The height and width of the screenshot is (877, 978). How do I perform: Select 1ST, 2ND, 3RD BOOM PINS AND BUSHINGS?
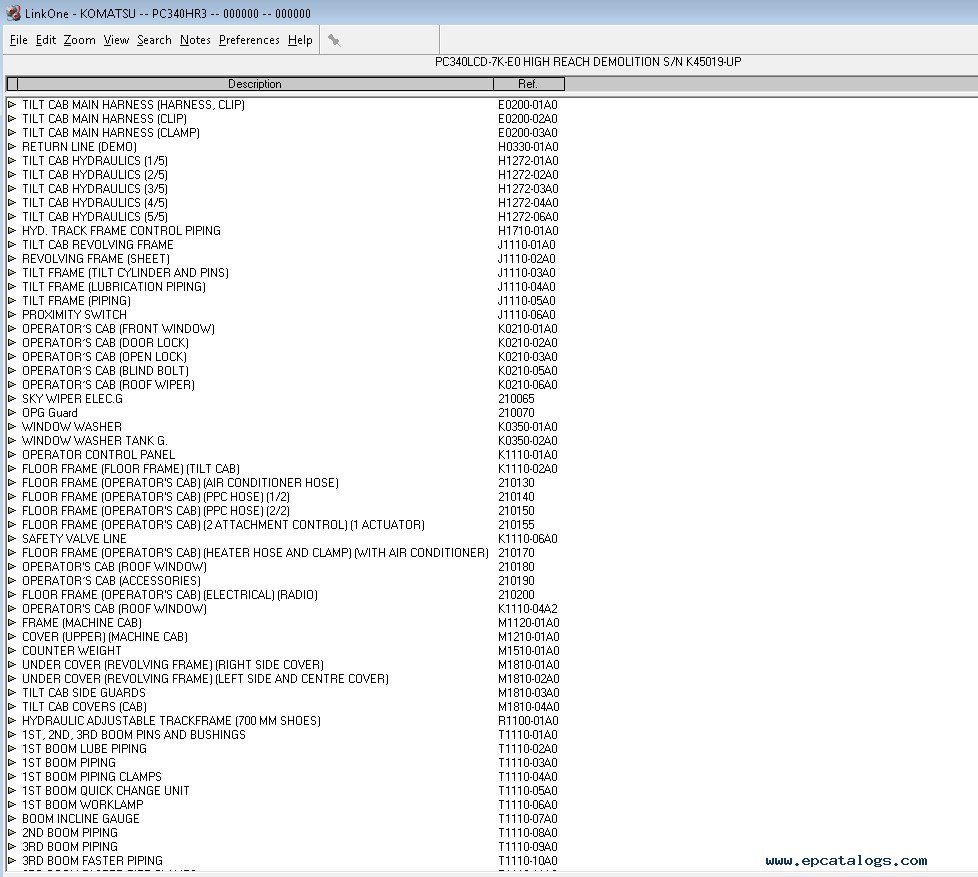click(134, 735)
